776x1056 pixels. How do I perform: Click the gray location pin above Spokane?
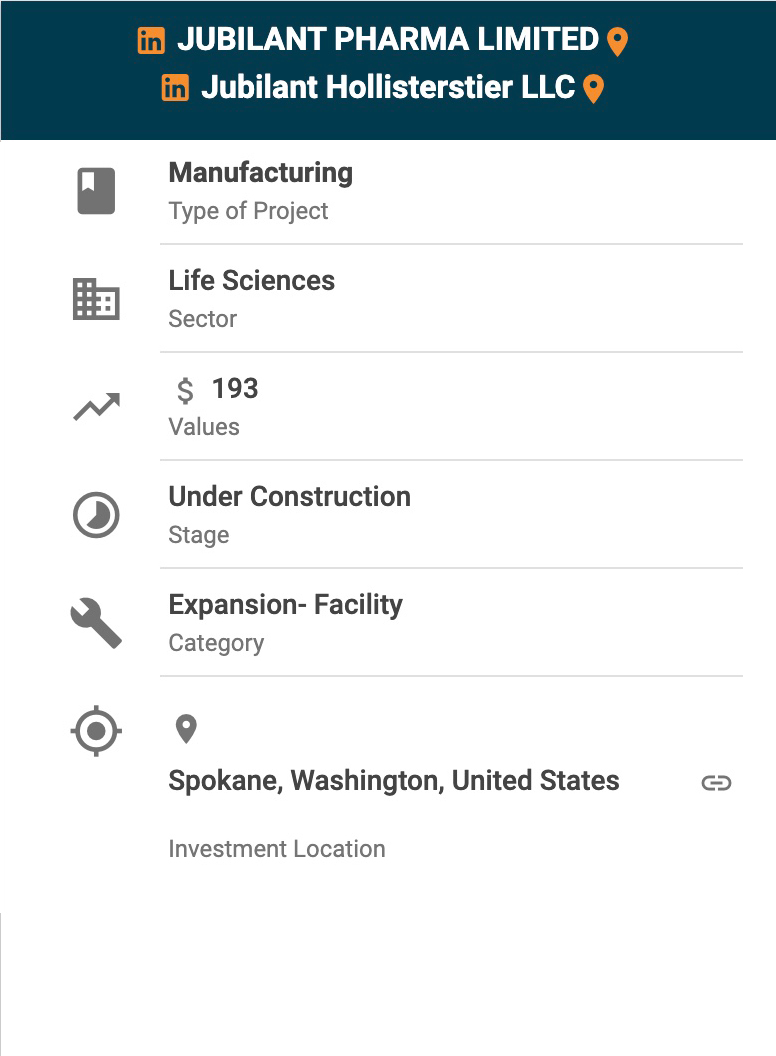click(x=186, y=729)
